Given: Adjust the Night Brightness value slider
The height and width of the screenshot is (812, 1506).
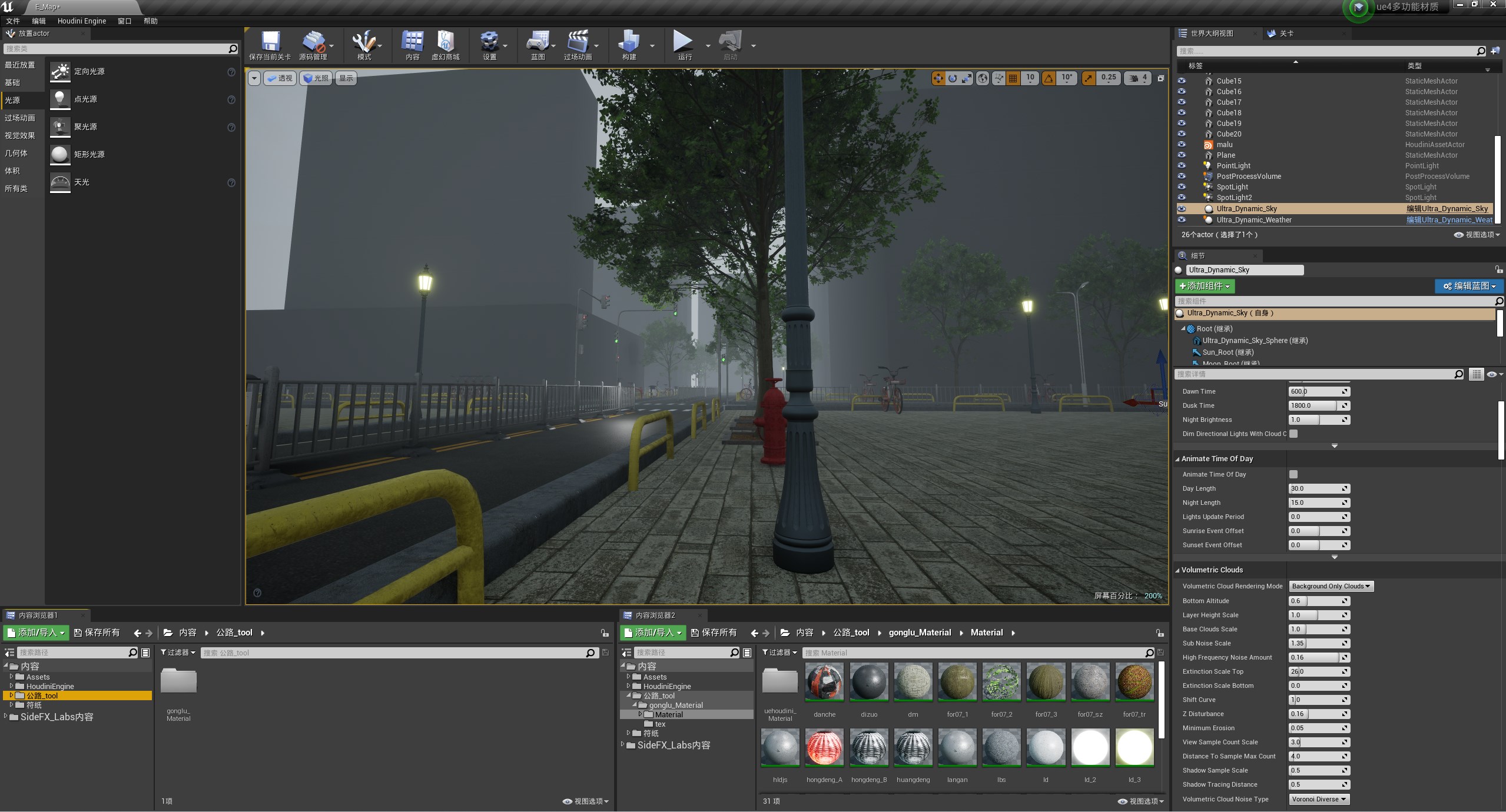Looking at the screenshot, I should [x=1319, y=420].
